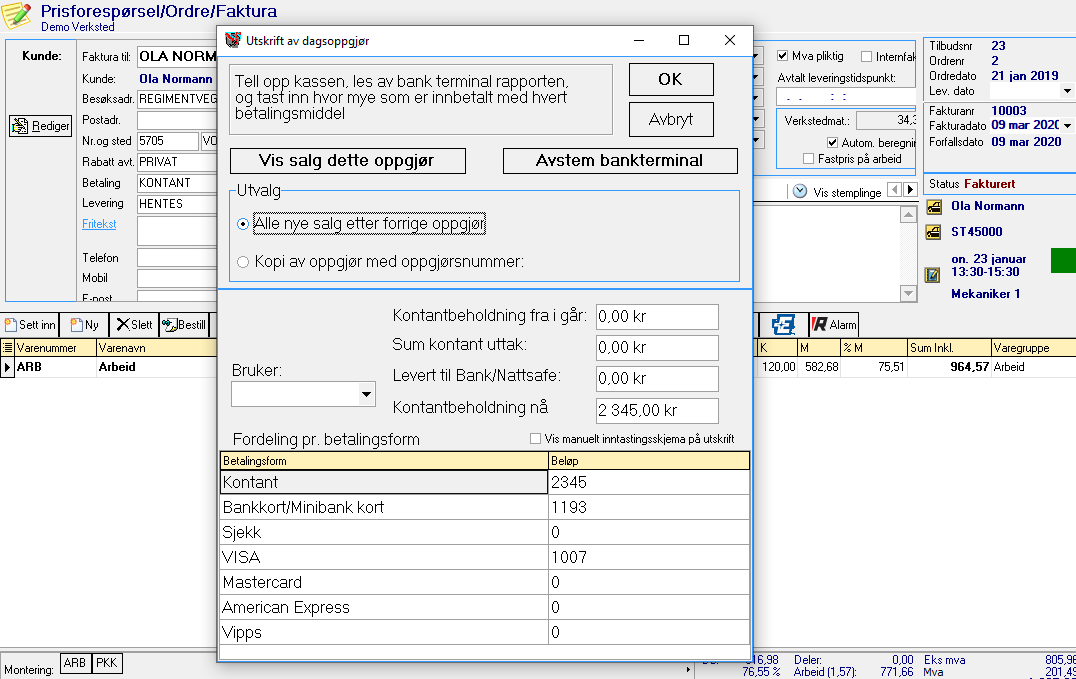
Task: Select the Sjekk row
Action: [x=484, y=532]
